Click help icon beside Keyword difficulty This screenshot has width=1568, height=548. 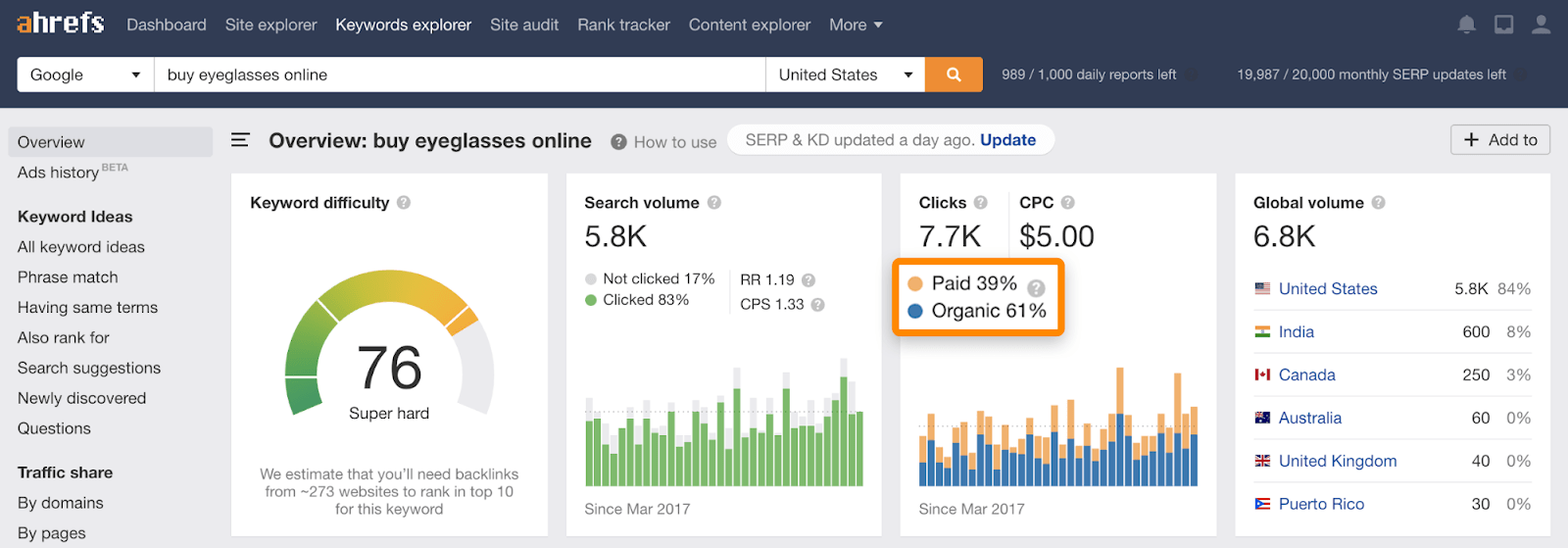(404, 203)
